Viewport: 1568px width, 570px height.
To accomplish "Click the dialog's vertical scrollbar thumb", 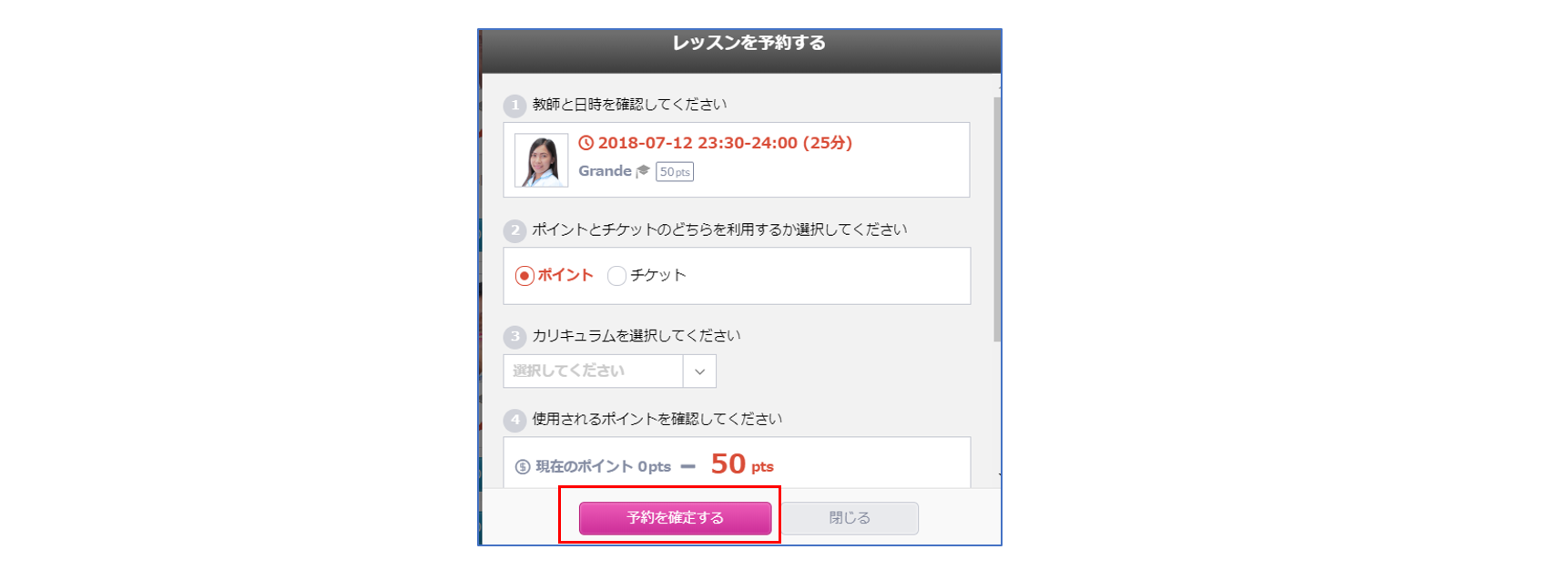I will (x=998, y=219).
